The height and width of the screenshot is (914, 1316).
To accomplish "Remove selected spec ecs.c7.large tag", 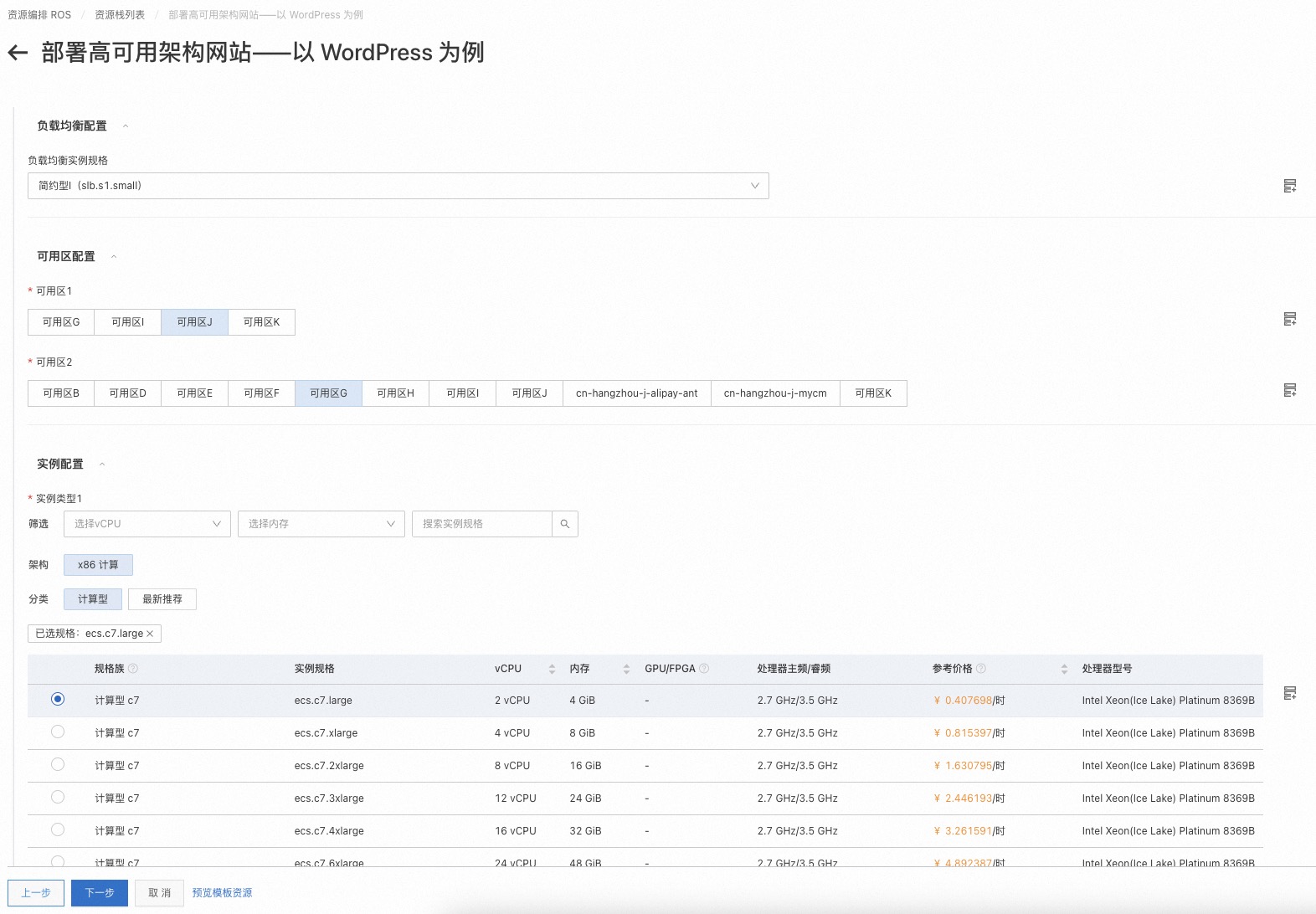I will pos(150,634).
